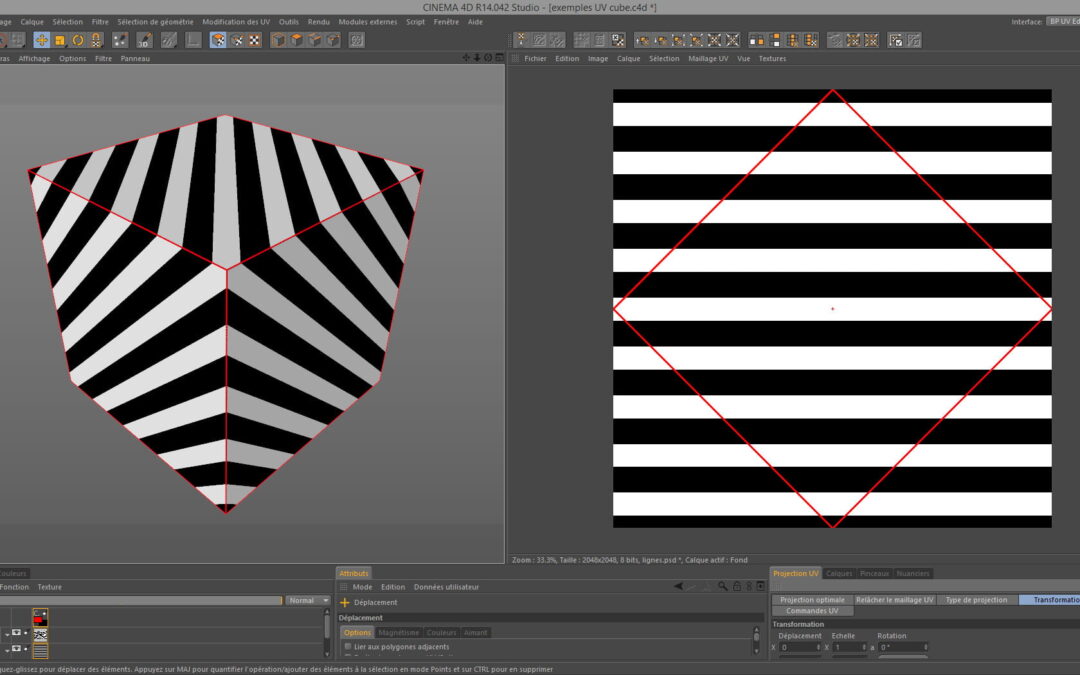This screenshot has width=1080, height=675.
Task: Click the first icon in UV editor toolbar
Action: pos(522,40)
